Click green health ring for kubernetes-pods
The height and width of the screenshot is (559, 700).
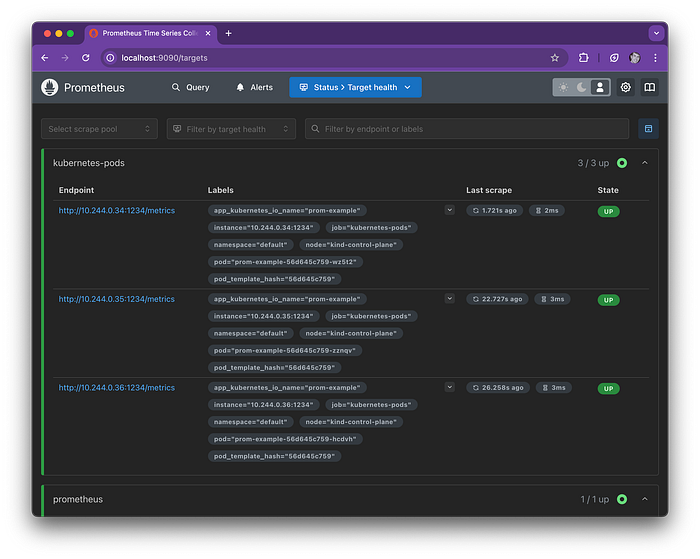[622, 163]
